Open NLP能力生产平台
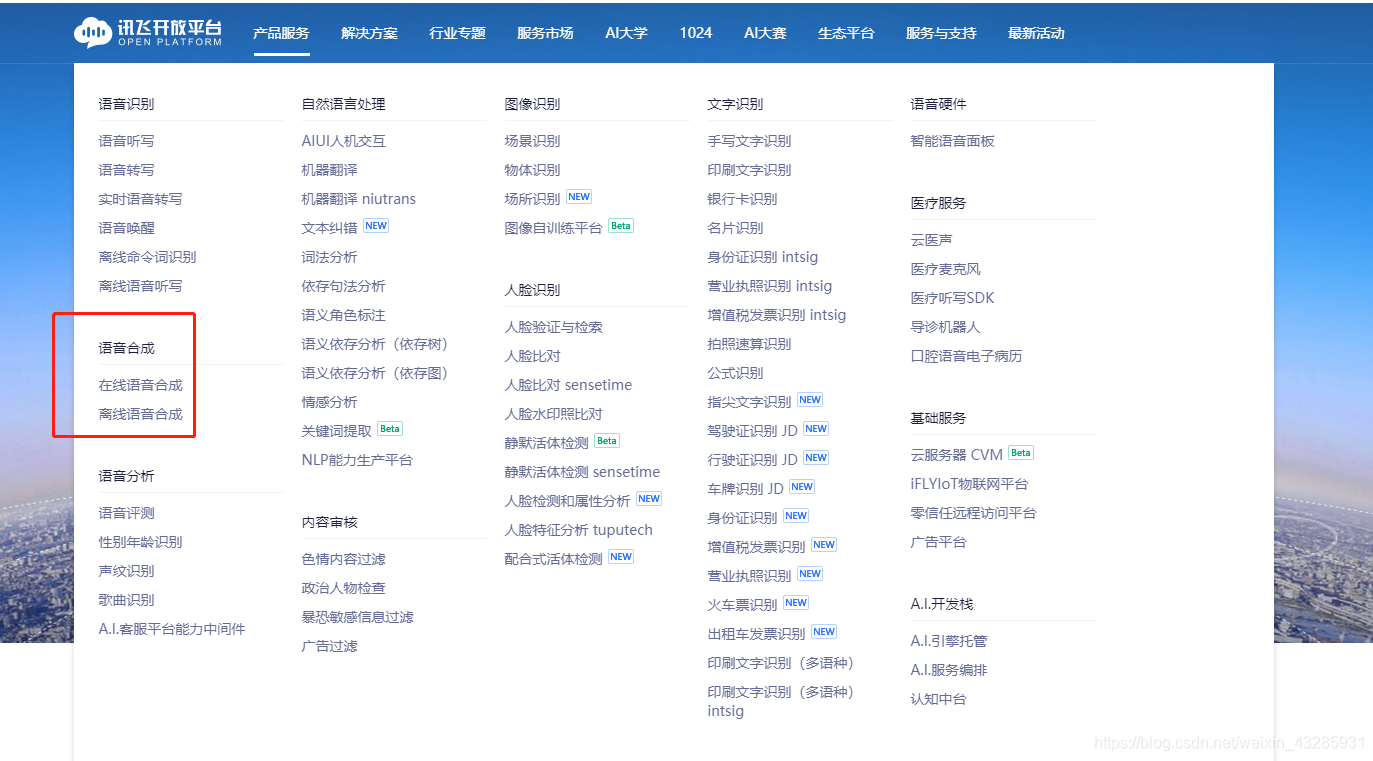Viewport: 1373px width, 761px height. [357, 460]
